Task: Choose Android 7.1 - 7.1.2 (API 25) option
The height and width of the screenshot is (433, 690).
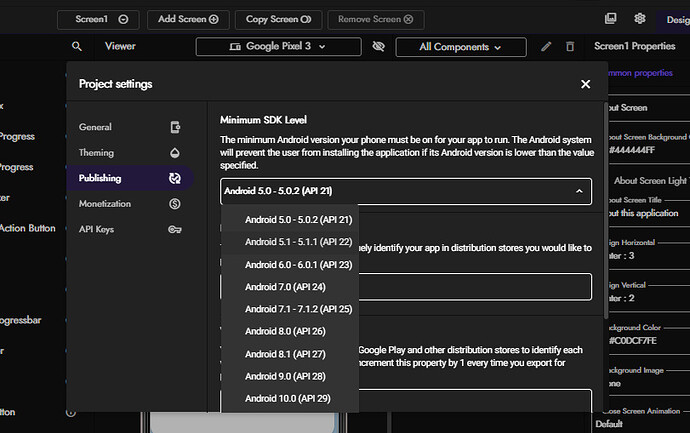Action: click(x=290, y=309)
